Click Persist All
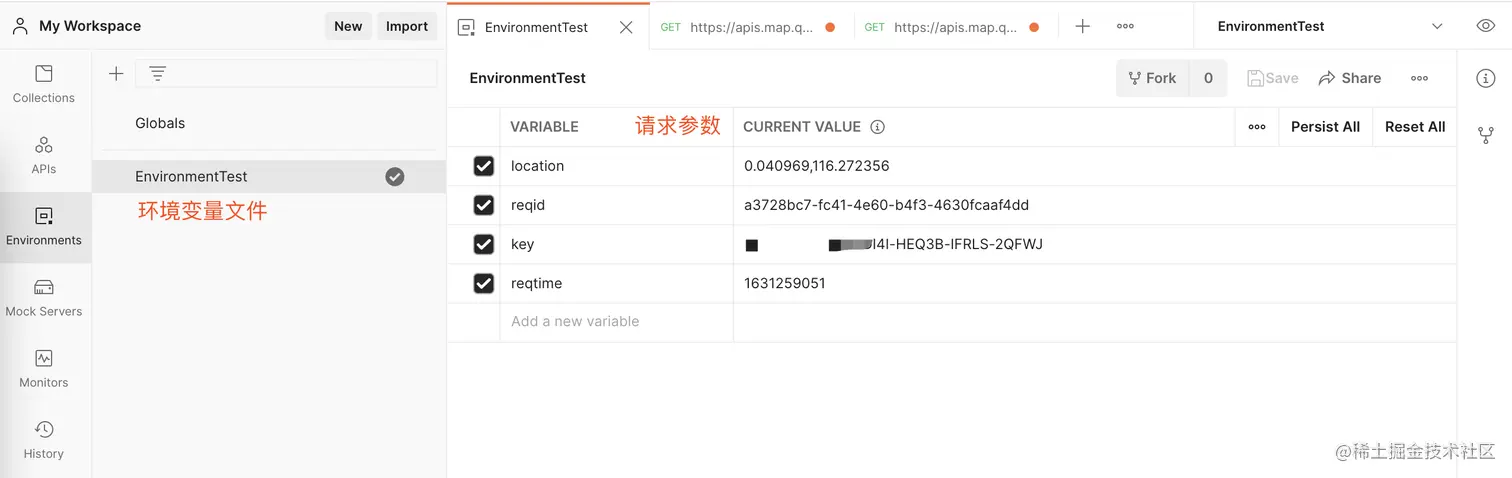The height and width of the screenshot is (478, 1512). click(1325, 127)
